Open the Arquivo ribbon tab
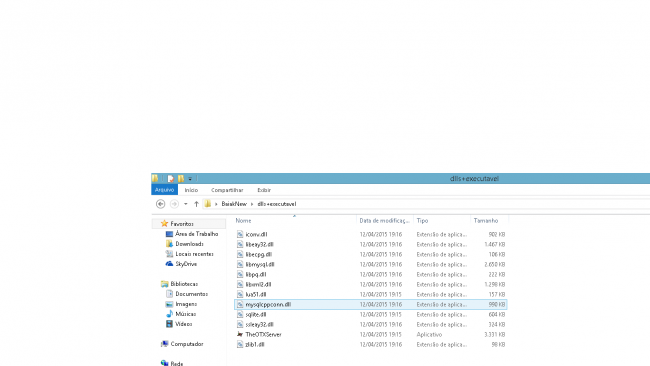Screen dimensions: 650x366 165,190
